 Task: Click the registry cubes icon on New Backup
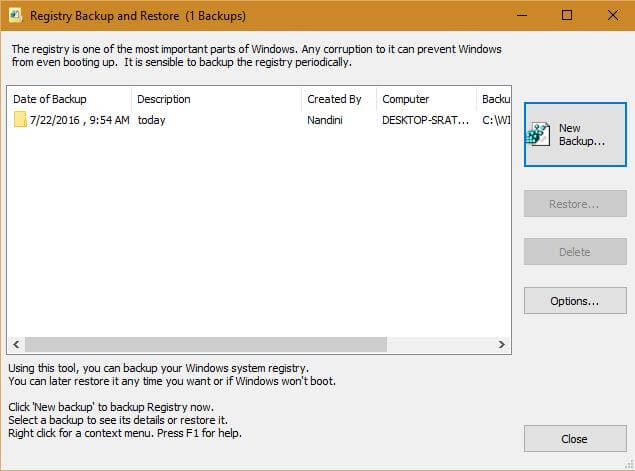coord(538,134)
